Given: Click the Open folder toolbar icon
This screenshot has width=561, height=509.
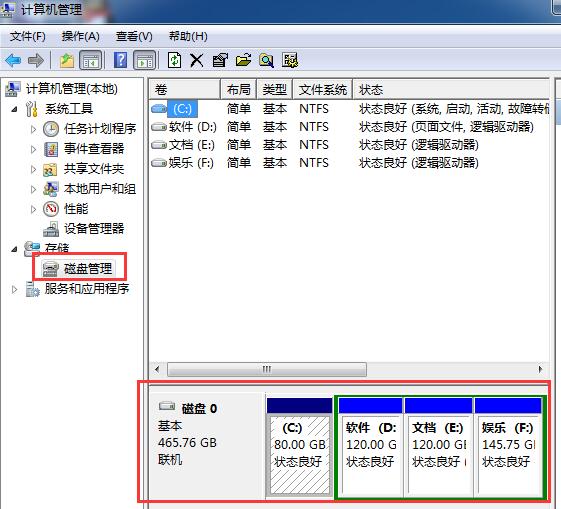Looking at the screenshot, I should click(243, 60).
